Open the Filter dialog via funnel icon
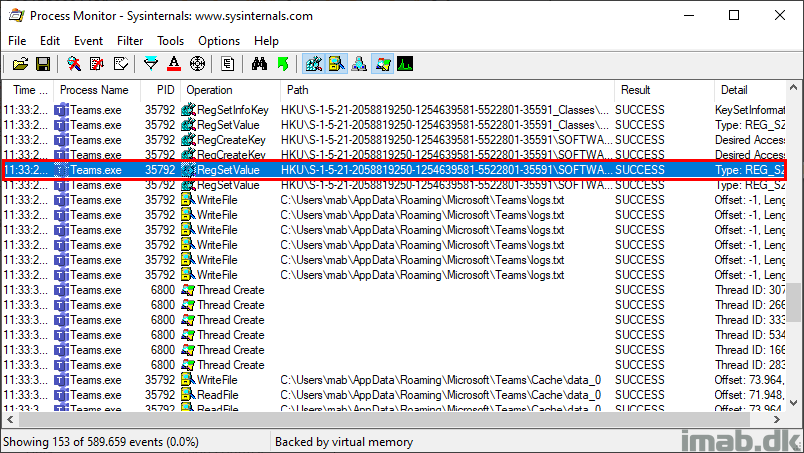Screen dimensions: 804x453 [x=151, y=64]
